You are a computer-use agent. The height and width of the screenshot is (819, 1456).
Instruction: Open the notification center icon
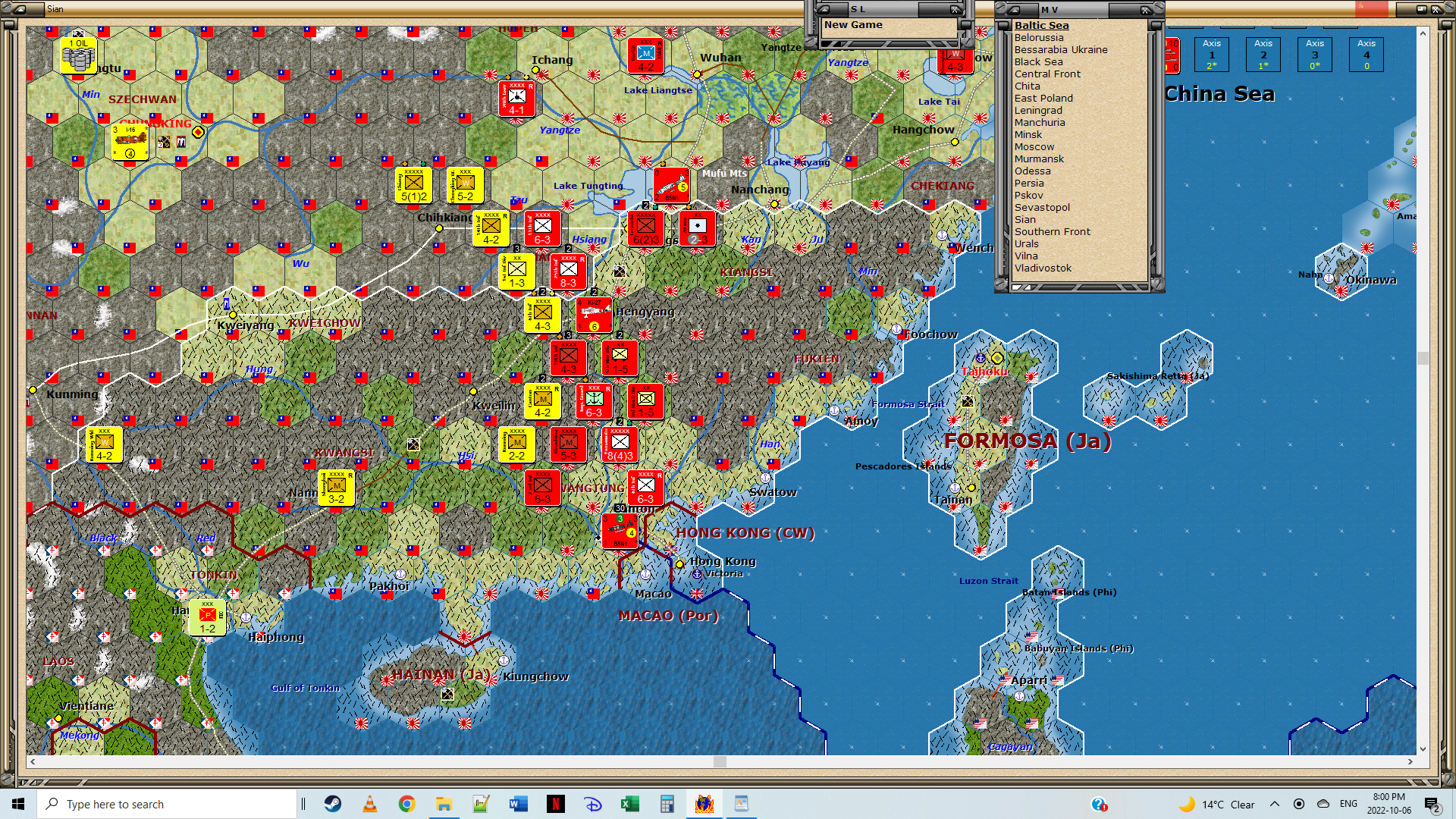tap(1432, 805)
